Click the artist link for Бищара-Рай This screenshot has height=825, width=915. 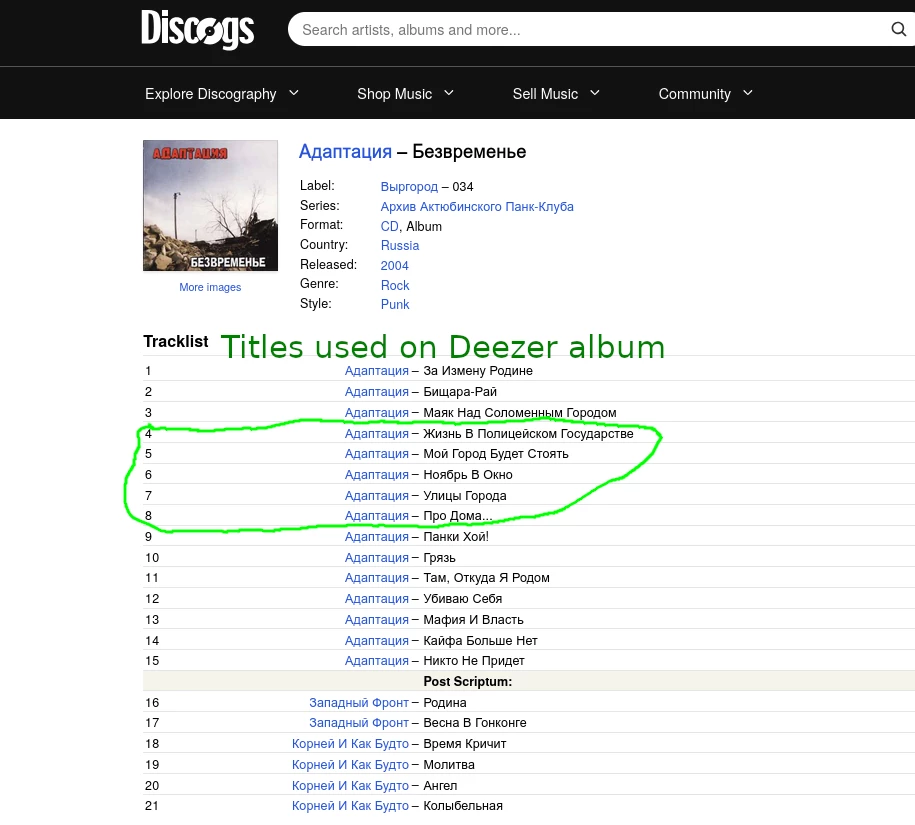[376, 392]
